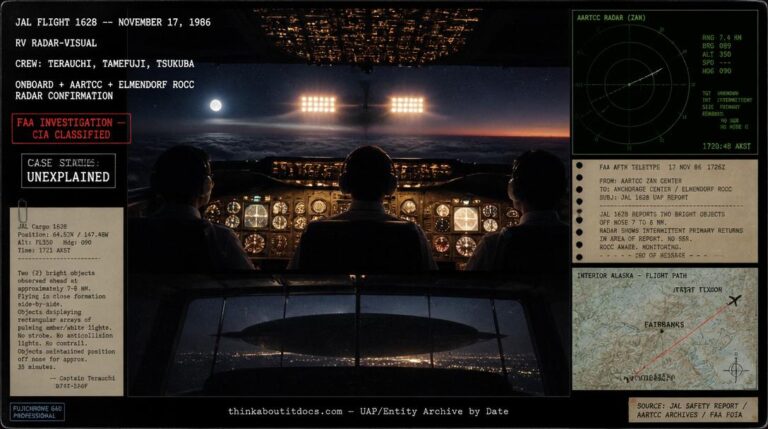The width and height of the screenshot is (768, 429).
Task: Click the FUJICHROME 640 PROFESSIONAL badge
Action: [x=37, y=412]
